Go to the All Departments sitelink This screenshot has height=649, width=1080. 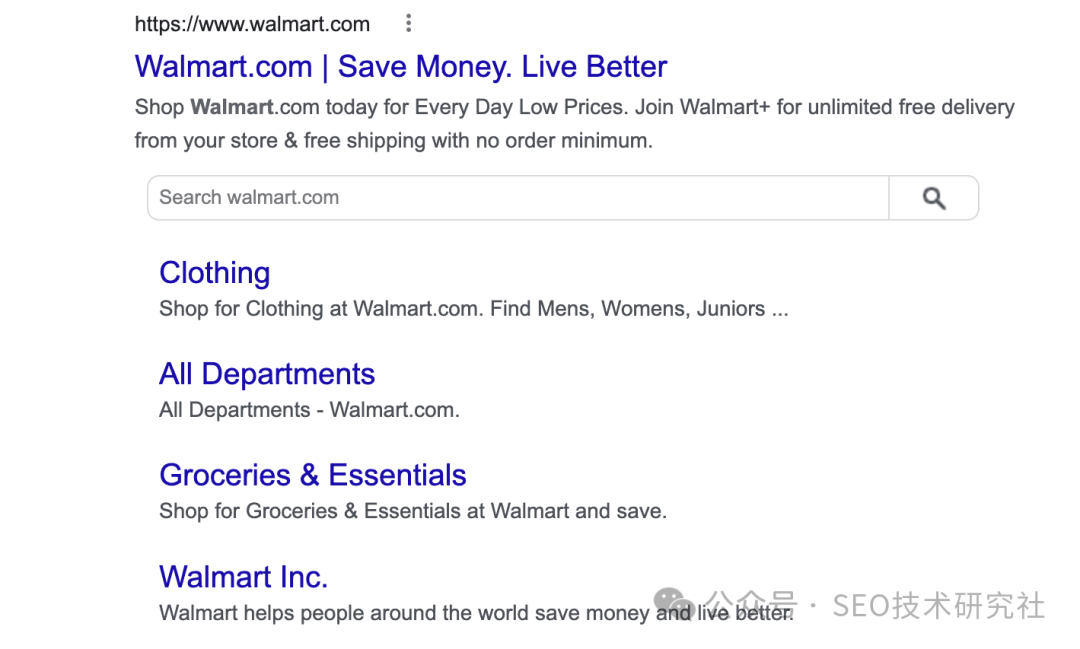tap(266, 374)
